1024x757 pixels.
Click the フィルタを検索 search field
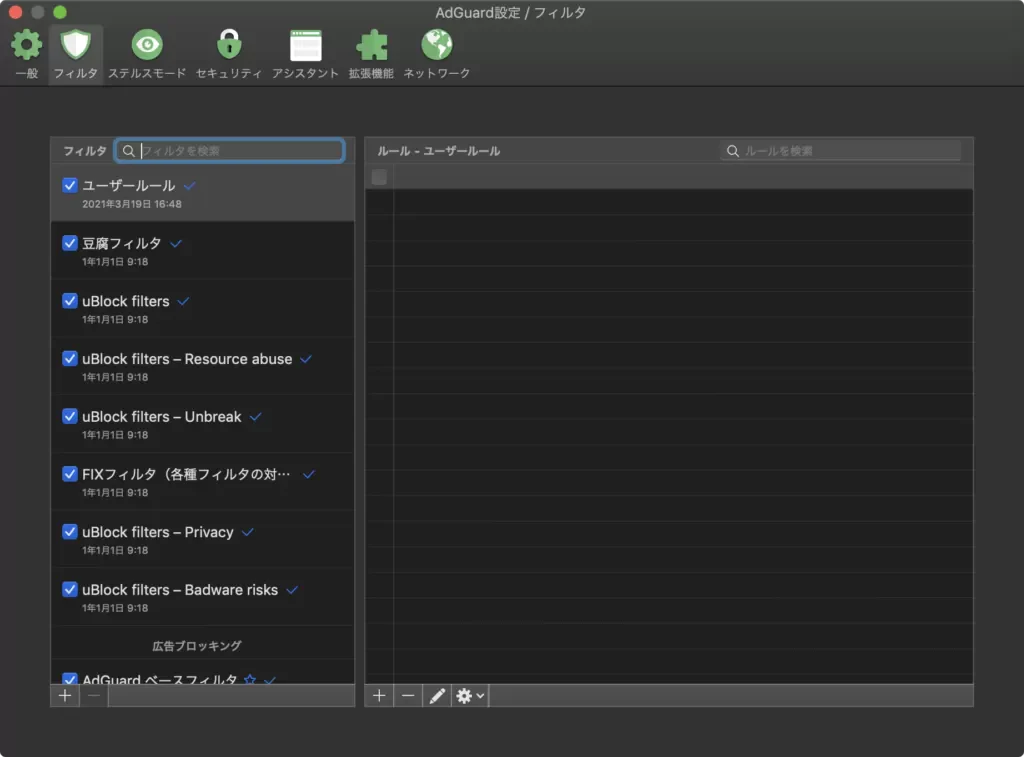click(x=240, y=151)
